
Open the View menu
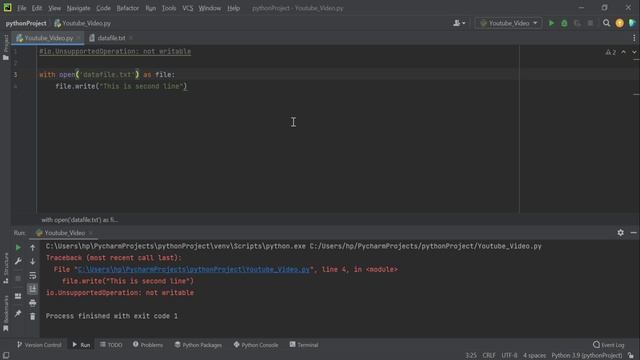pyautogui.click(x=54, y=8)
